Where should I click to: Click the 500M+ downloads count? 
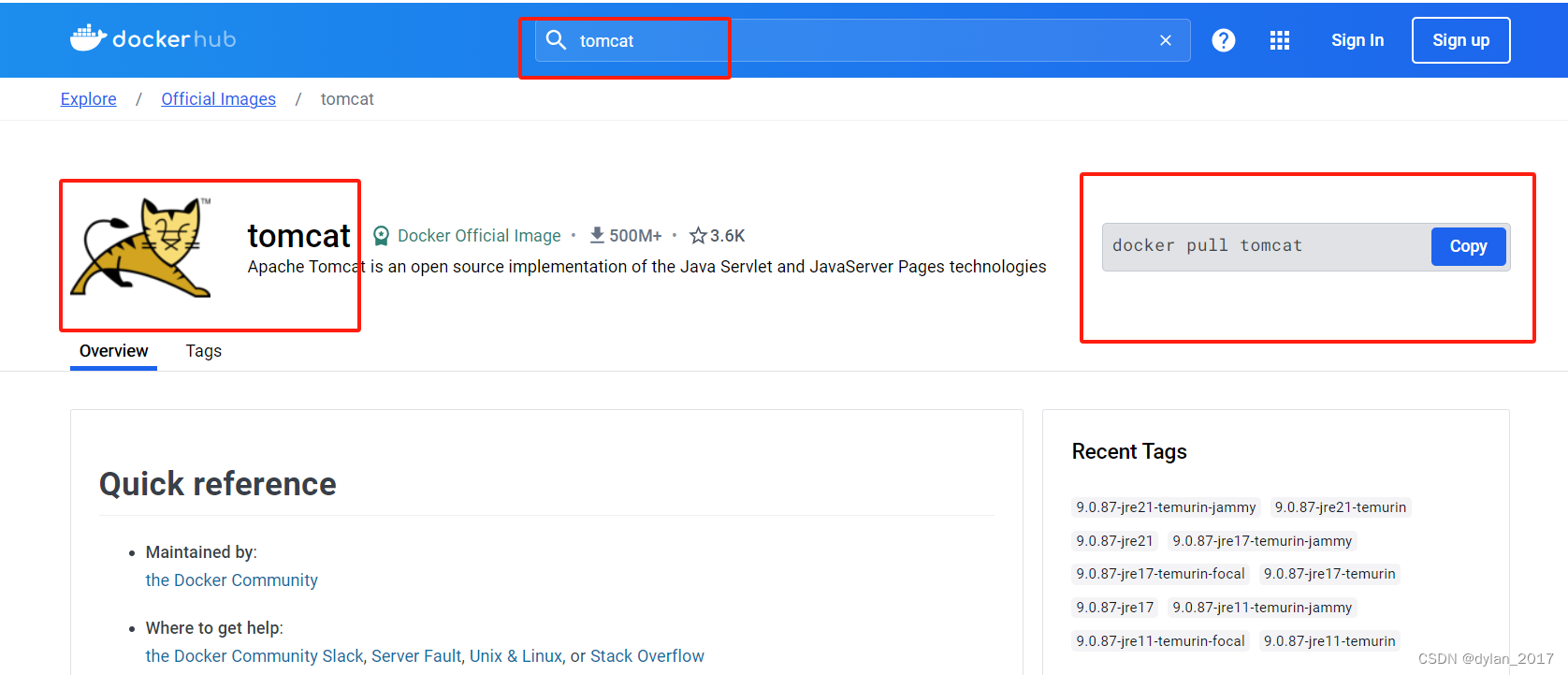(x=635, y=236)
